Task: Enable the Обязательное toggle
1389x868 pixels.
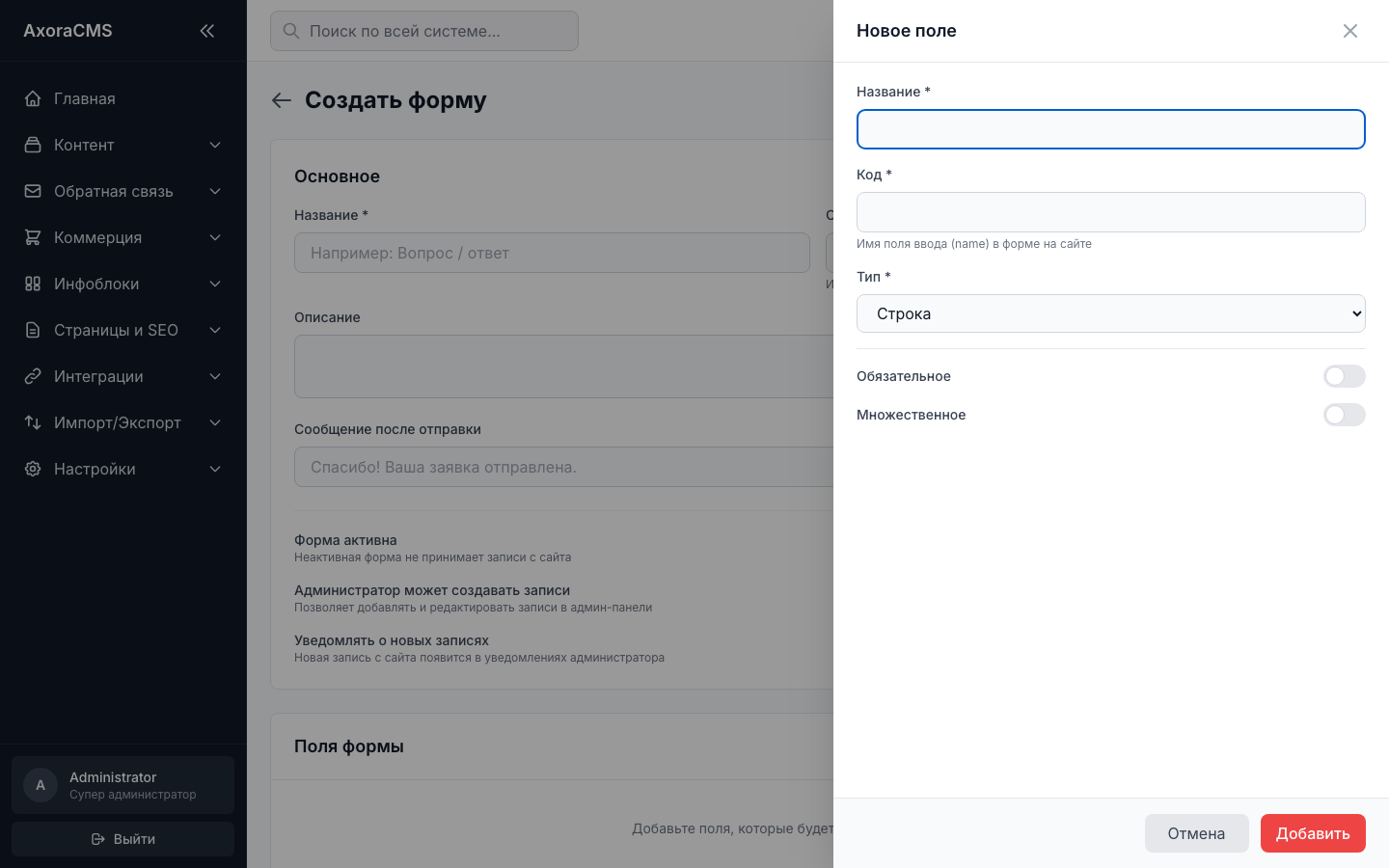Action: pyautogui.click(x=1345, y=376)
